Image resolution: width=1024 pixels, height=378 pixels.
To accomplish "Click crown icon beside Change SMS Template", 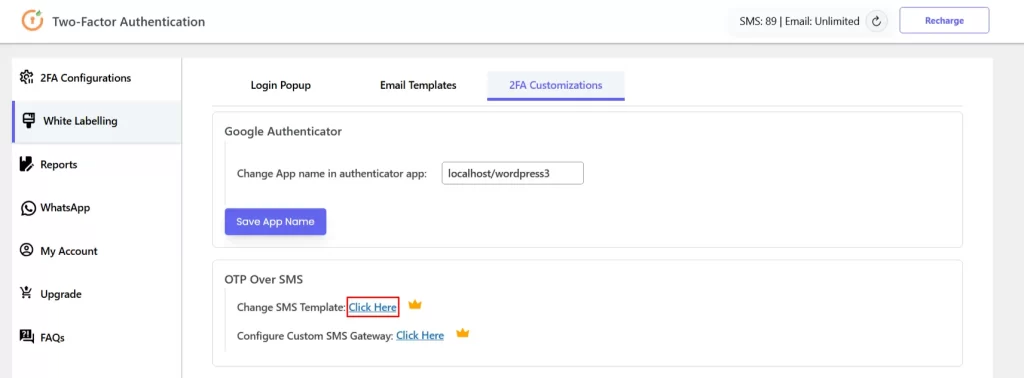I will pyautogui.click(x=415, y=305).
